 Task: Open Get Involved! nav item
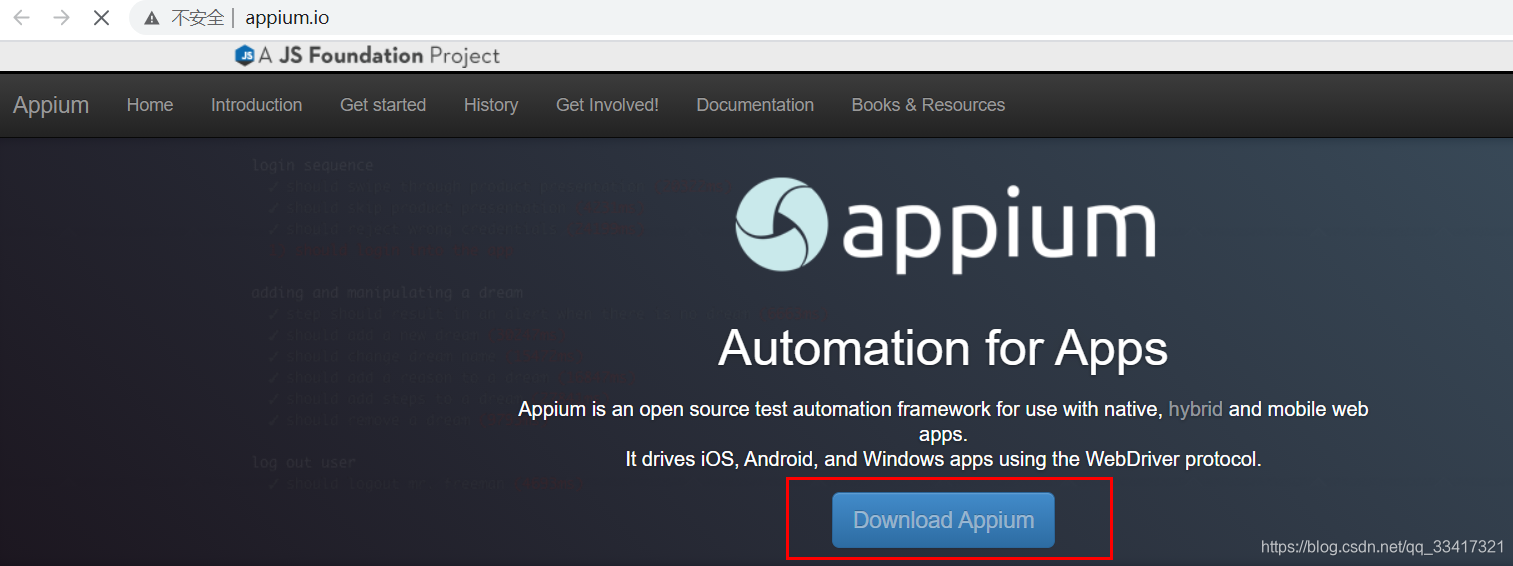coord(607,105)
